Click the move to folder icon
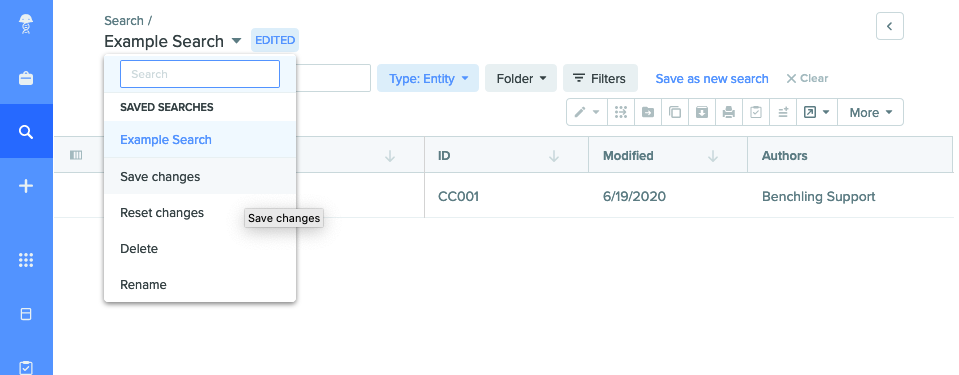The width and height of the screenshot is (959, 375). (648, 113)
